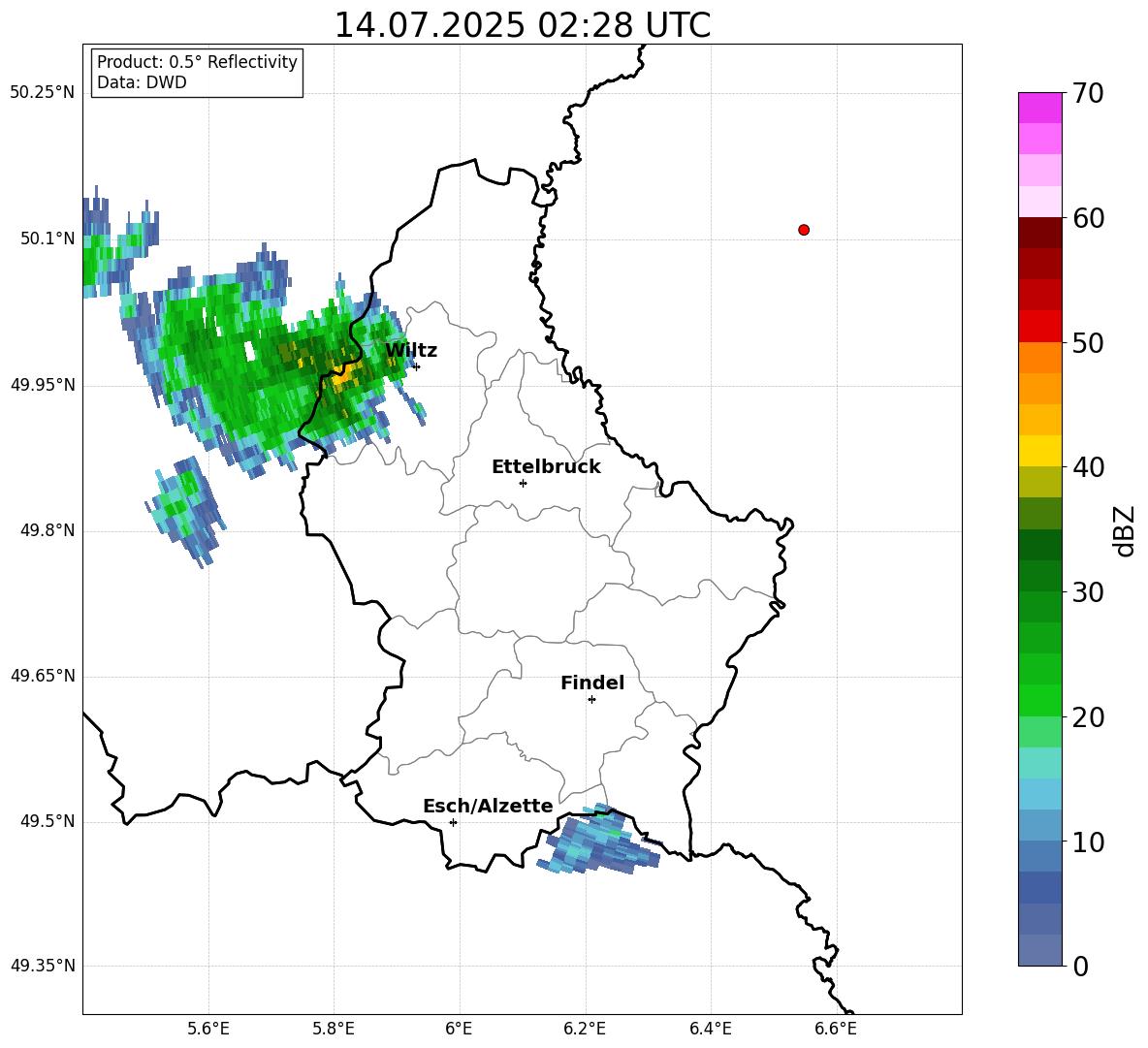Viewport: 1148px width, 1048px height.
Task: Click the 30 colorbar tick label
Action: 1088,592
